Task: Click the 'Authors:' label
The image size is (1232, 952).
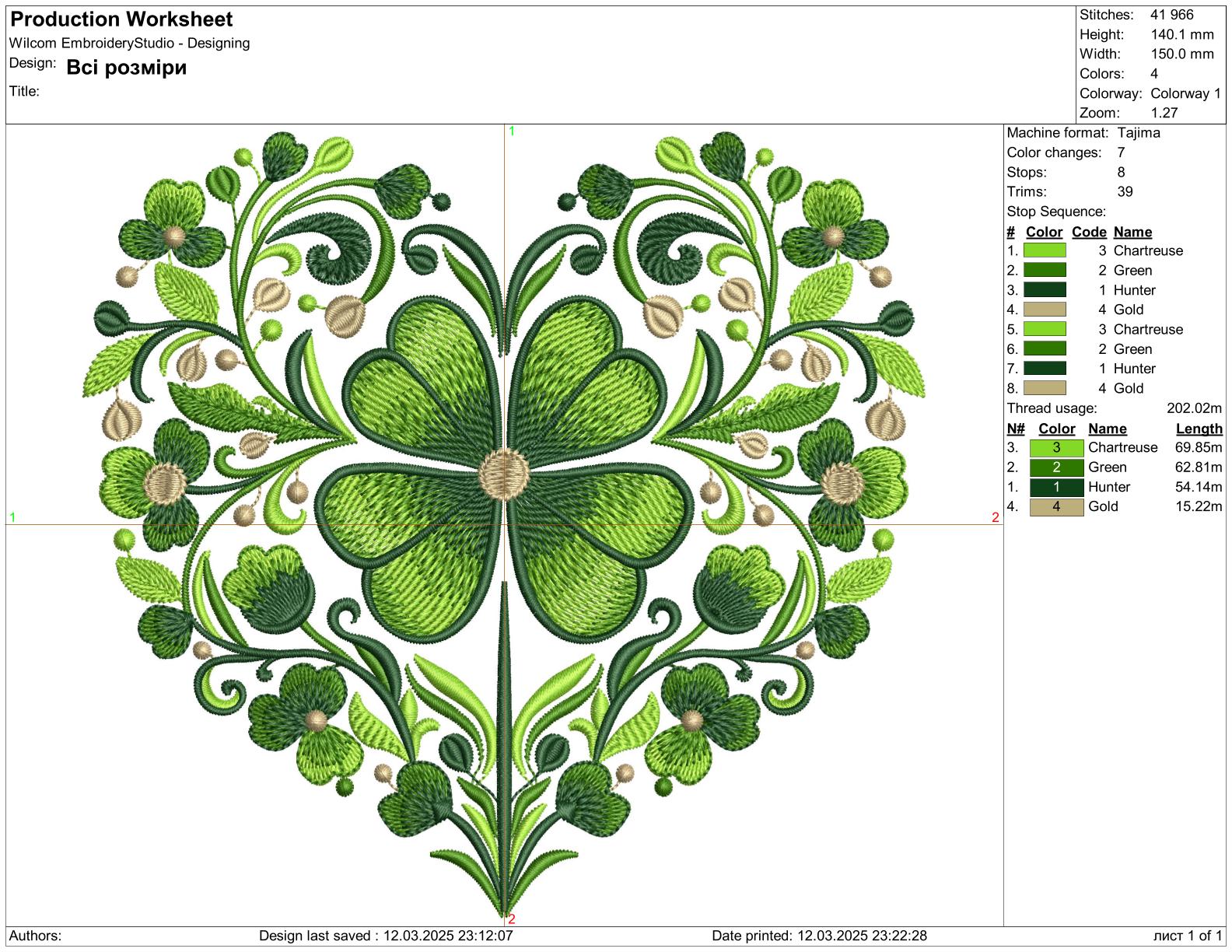Action: 36,936
